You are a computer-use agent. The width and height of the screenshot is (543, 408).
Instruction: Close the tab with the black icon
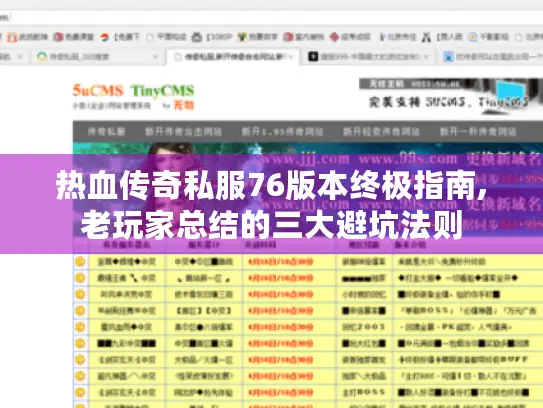(x=426, y=56)
